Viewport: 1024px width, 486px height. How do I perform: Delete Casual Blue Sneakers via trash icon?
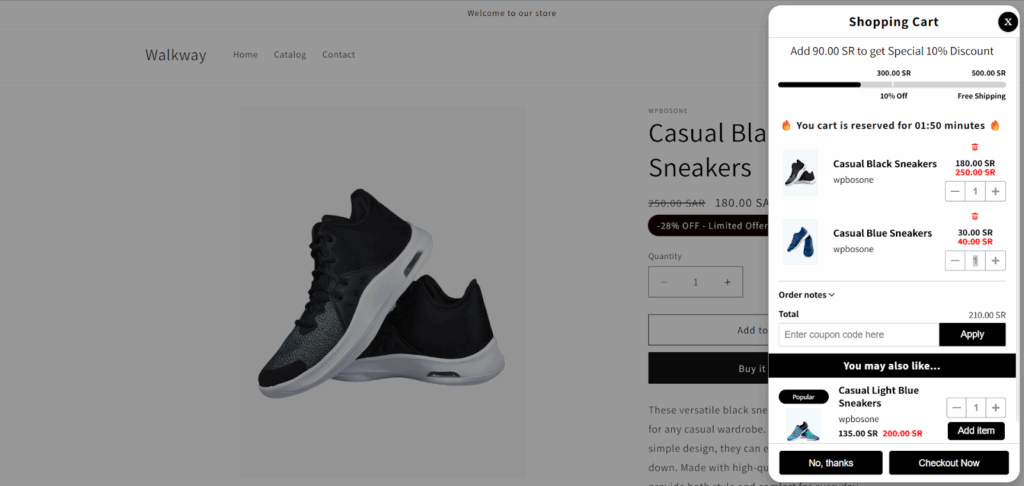tap(975, 216)
